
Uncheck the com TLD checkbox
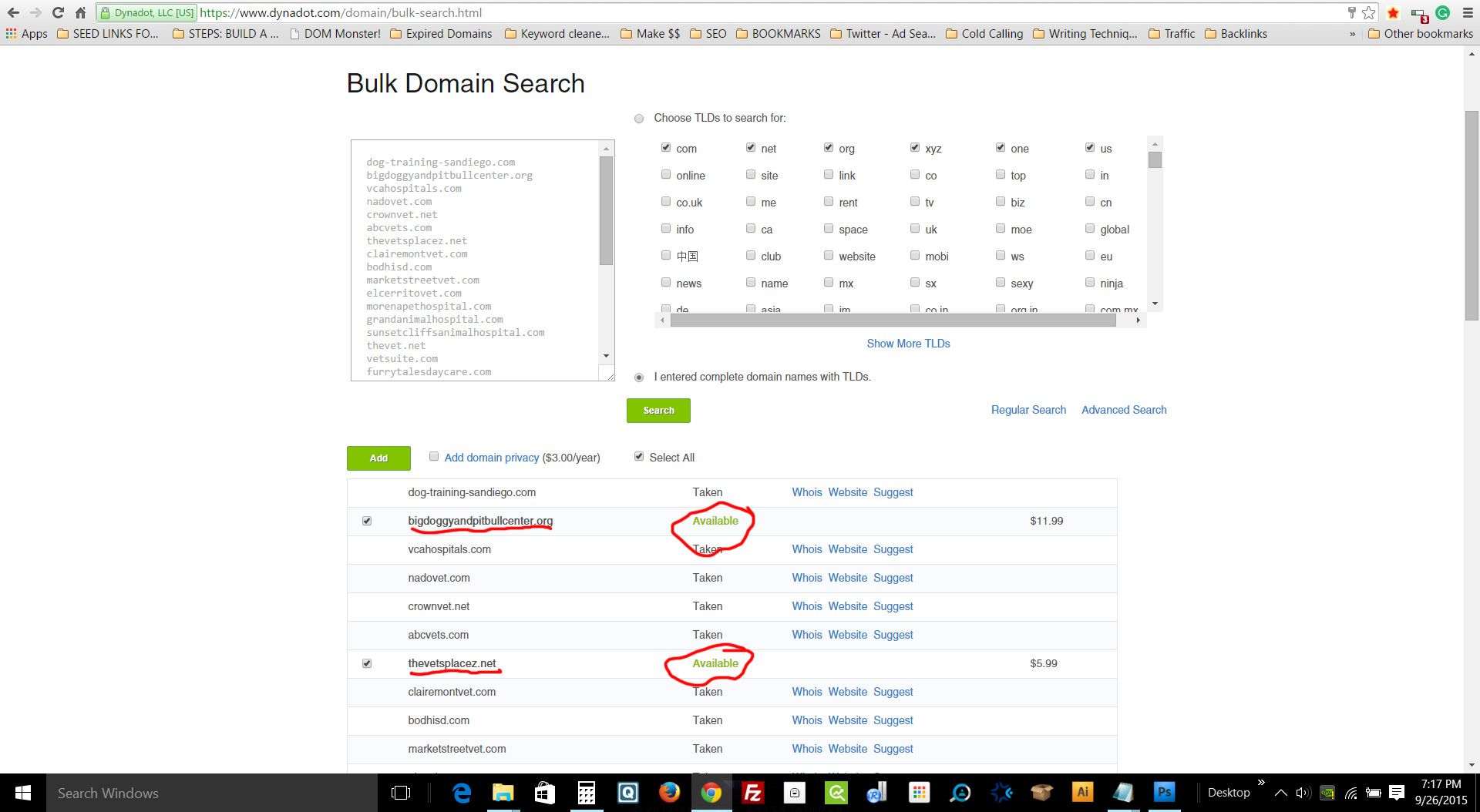[666, 147]
